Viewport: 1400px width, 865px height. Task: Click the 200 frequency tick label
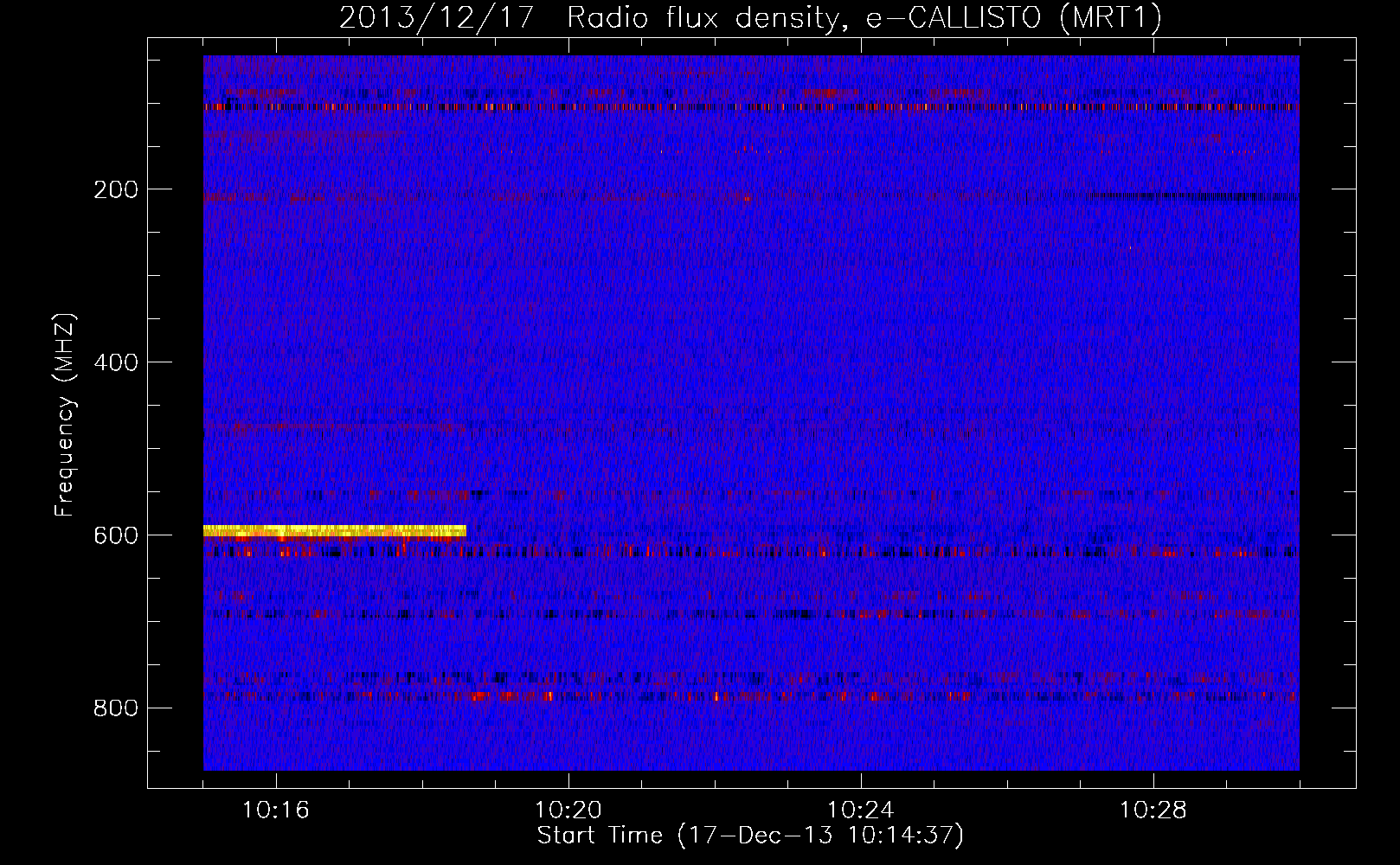pyautogui.click(x=115, y=189)
